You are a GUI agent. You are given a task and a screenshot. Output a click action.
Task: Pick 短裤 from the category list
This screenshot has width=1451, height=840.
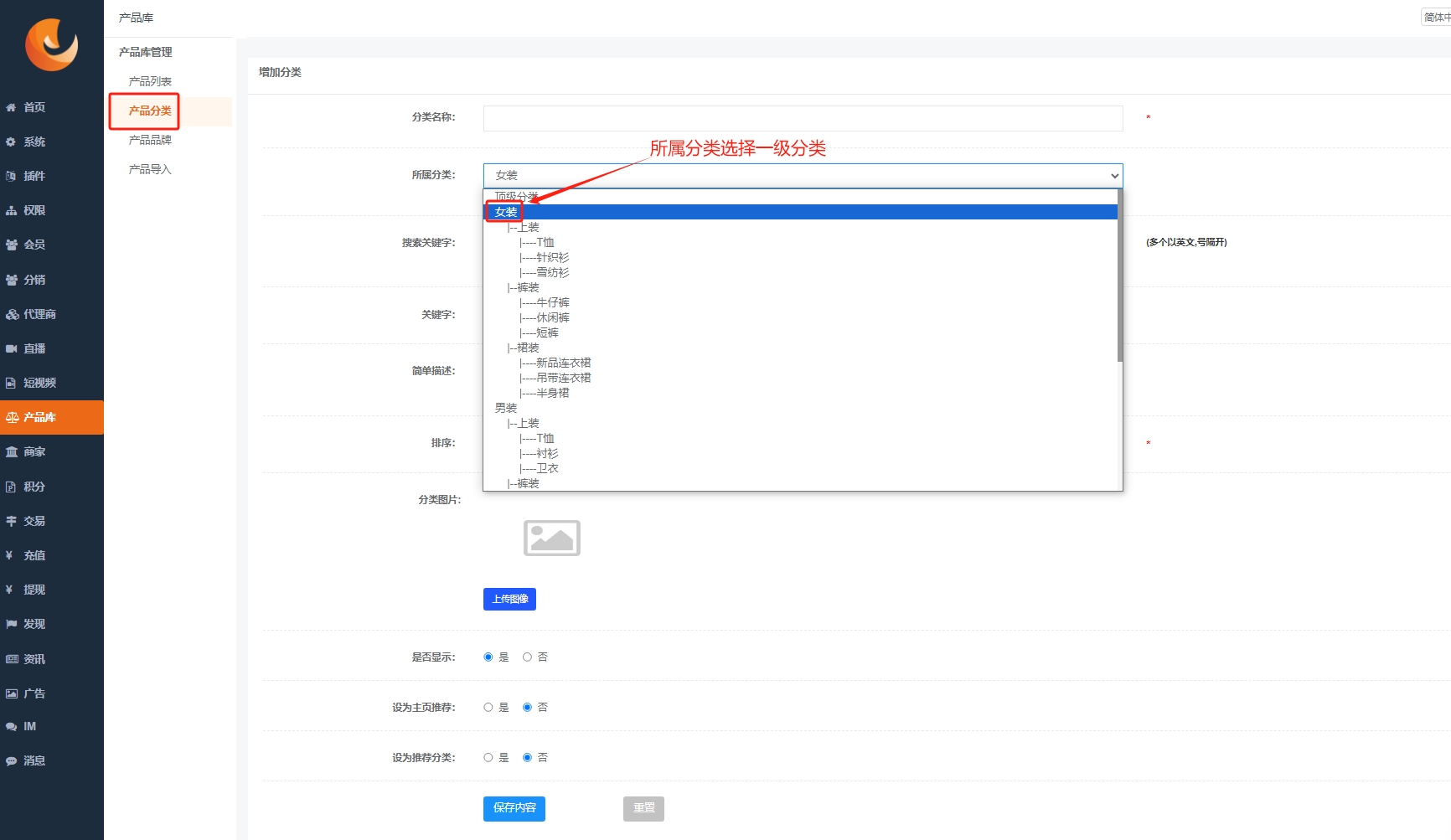point(800,332)
